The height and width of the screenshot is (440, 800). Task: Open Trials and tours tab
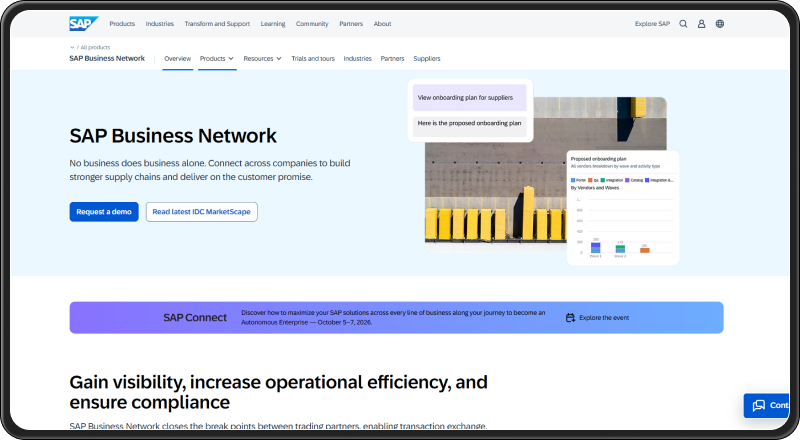(x=313, y=59)
